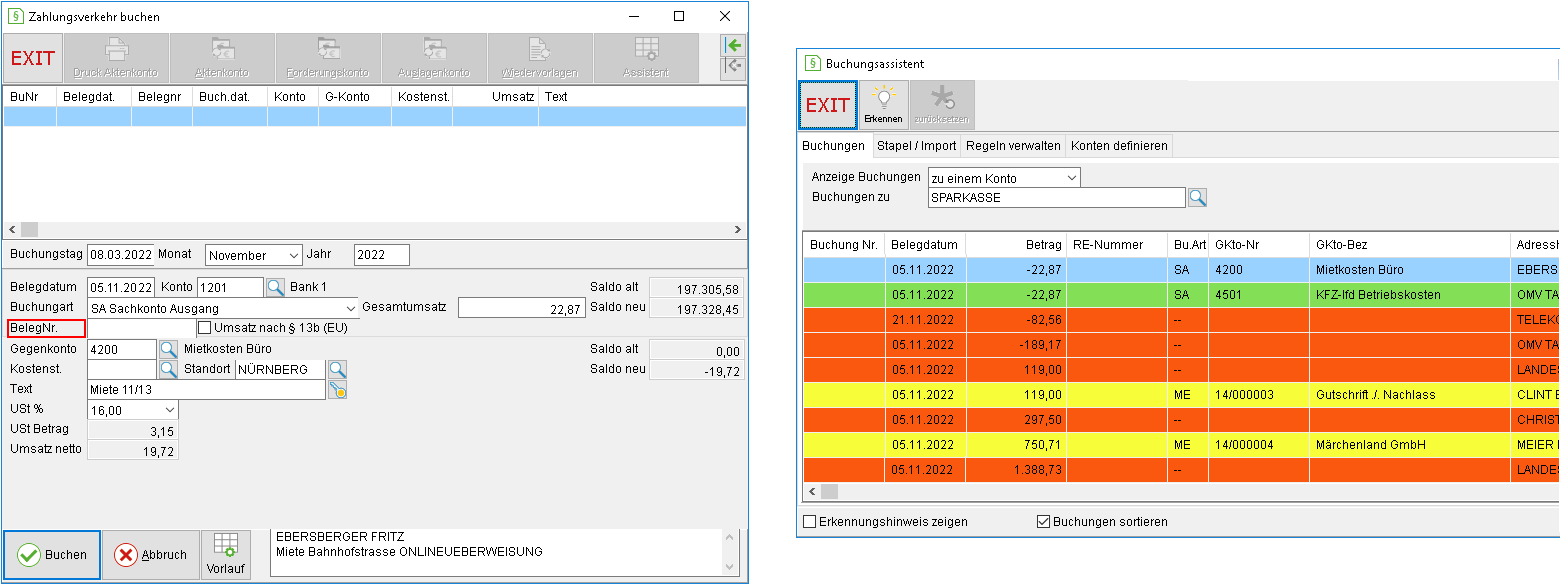Click the Vorlauf table icon button
This screenshot has width=1560, height=584.
coord(225,555)
